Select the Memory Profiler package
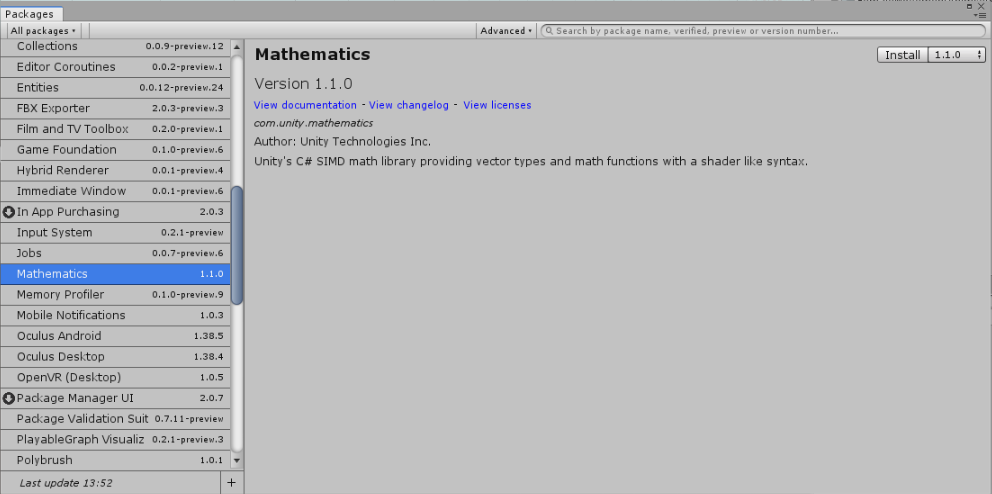The height and width of the screenshot is (494, 992). pyautogui.click(x=115, y=295)
